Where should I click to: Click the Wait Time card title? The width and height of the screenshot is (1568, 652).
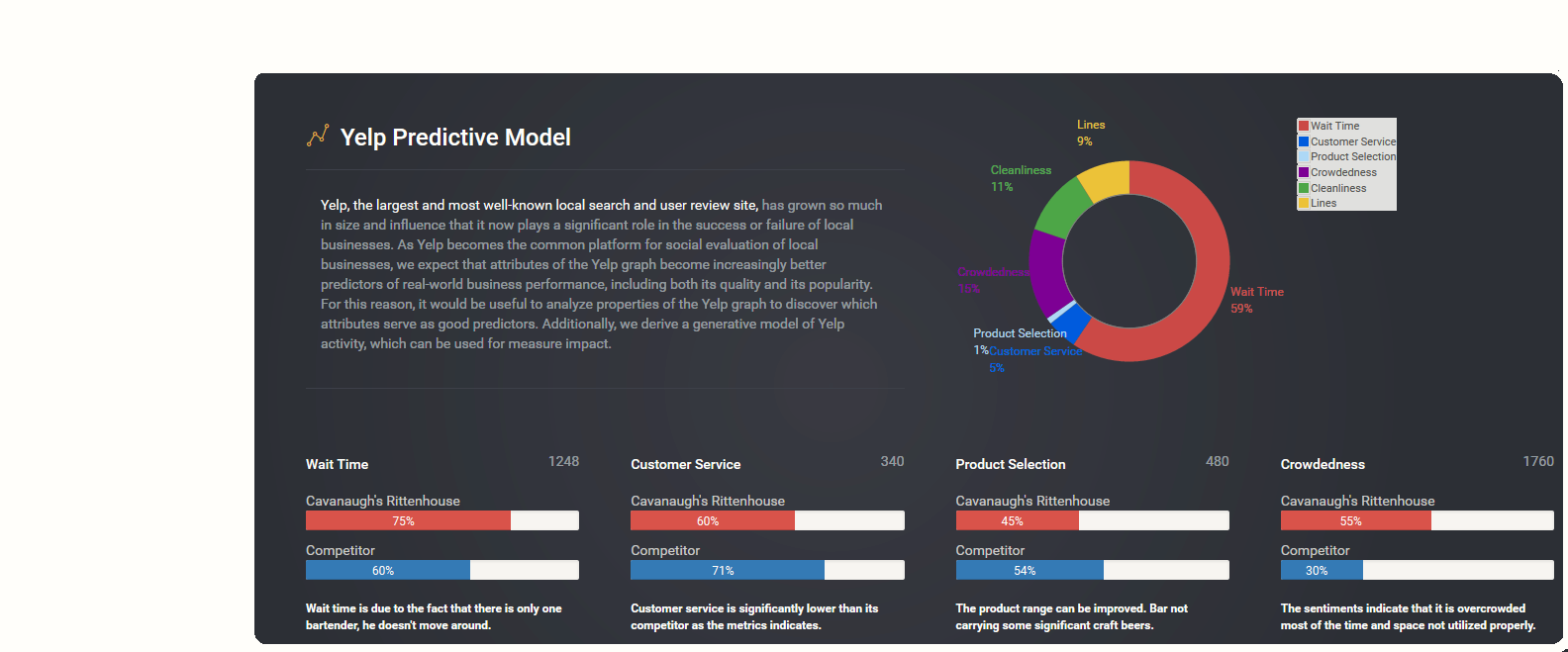click(337, 464)
